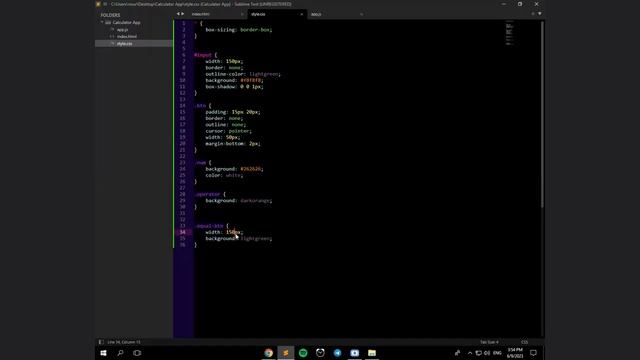Click the box-sizing: border-box line
Viewport: 640px width, 360px height.
point(238,29)
